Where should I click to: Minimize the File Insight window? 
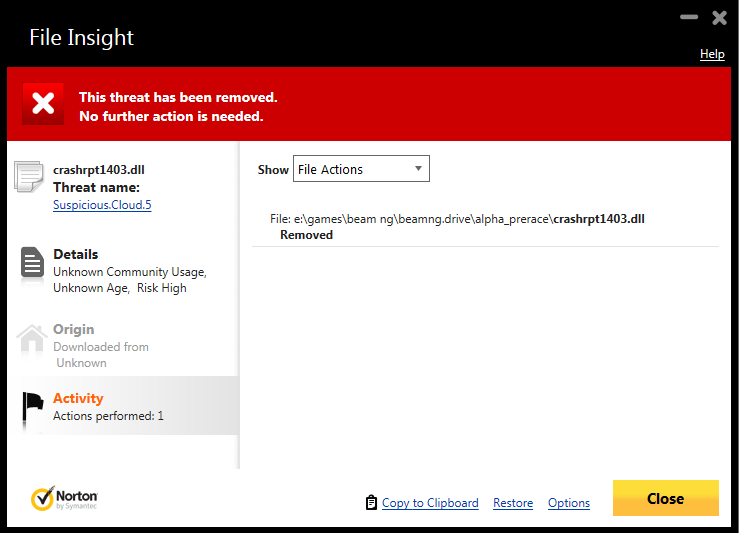tap(689, 17)
